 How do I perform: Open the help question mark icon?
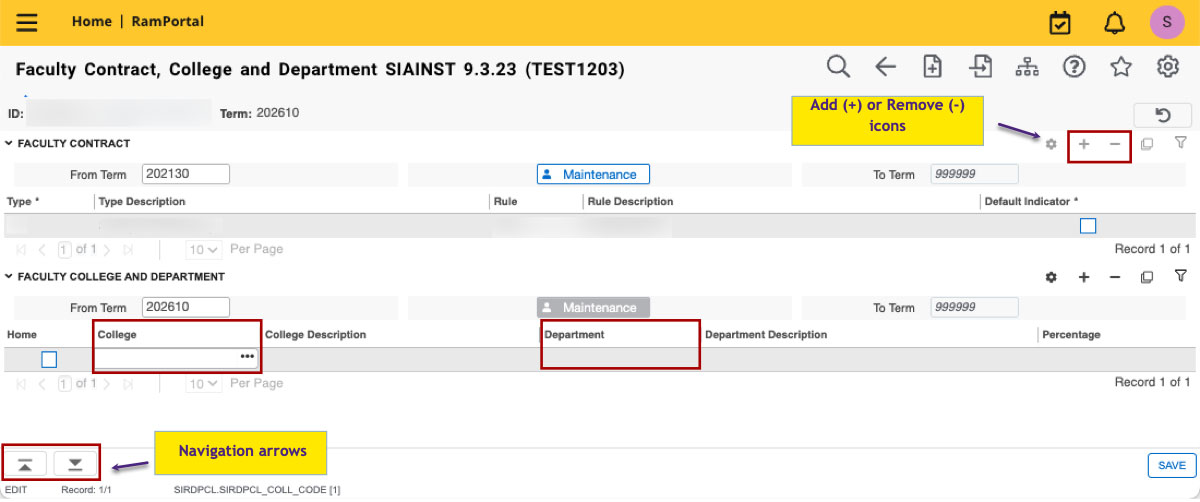tap(1074, 67)
